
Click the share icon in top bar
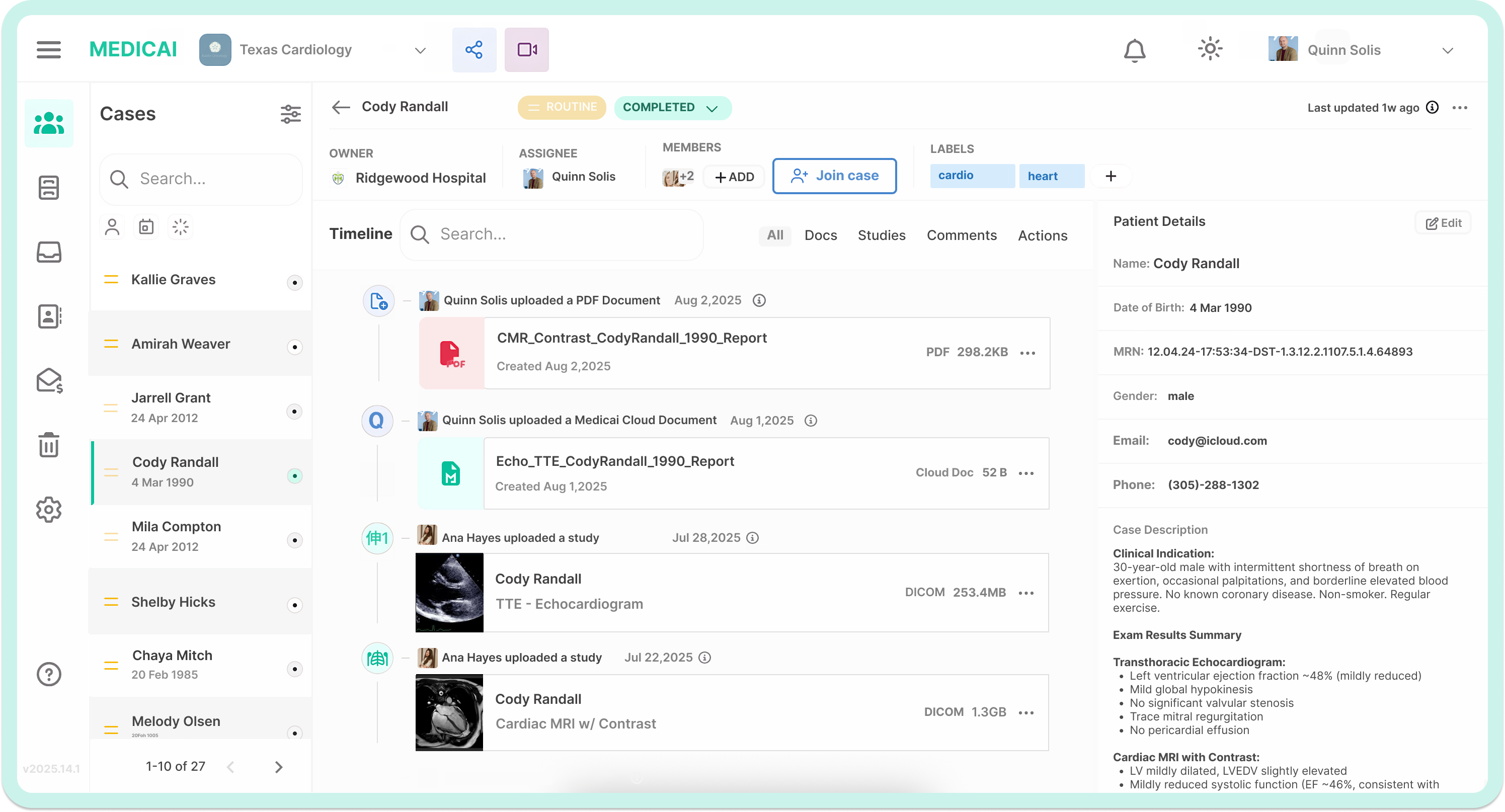pyautogui.click(x=474, y=50)
